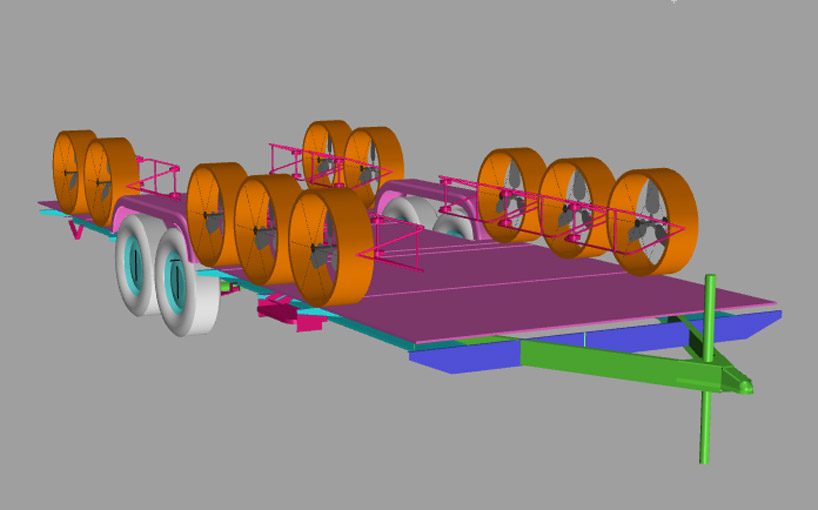Select the far-left orange fan at trailer rear

click(x=70, y=171)
